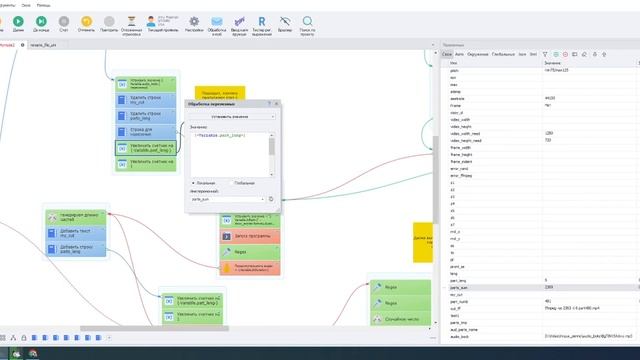Select the error_ffmpeg variable row
The image size is (640, 360).
[x=539, y=176]
